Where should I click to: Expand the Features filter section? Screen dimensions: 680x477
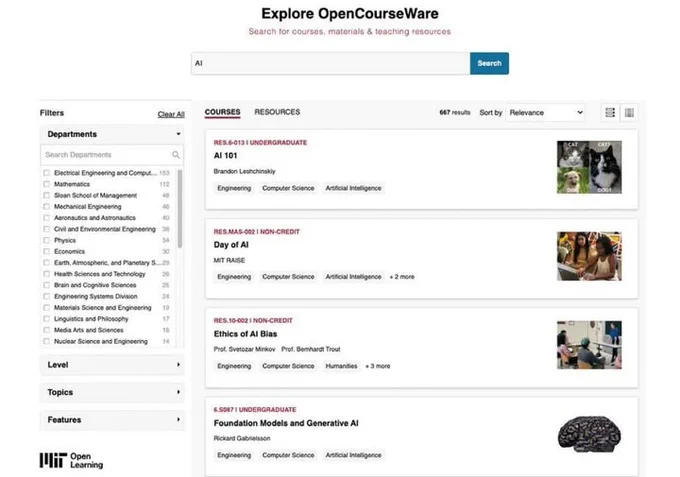112,420
